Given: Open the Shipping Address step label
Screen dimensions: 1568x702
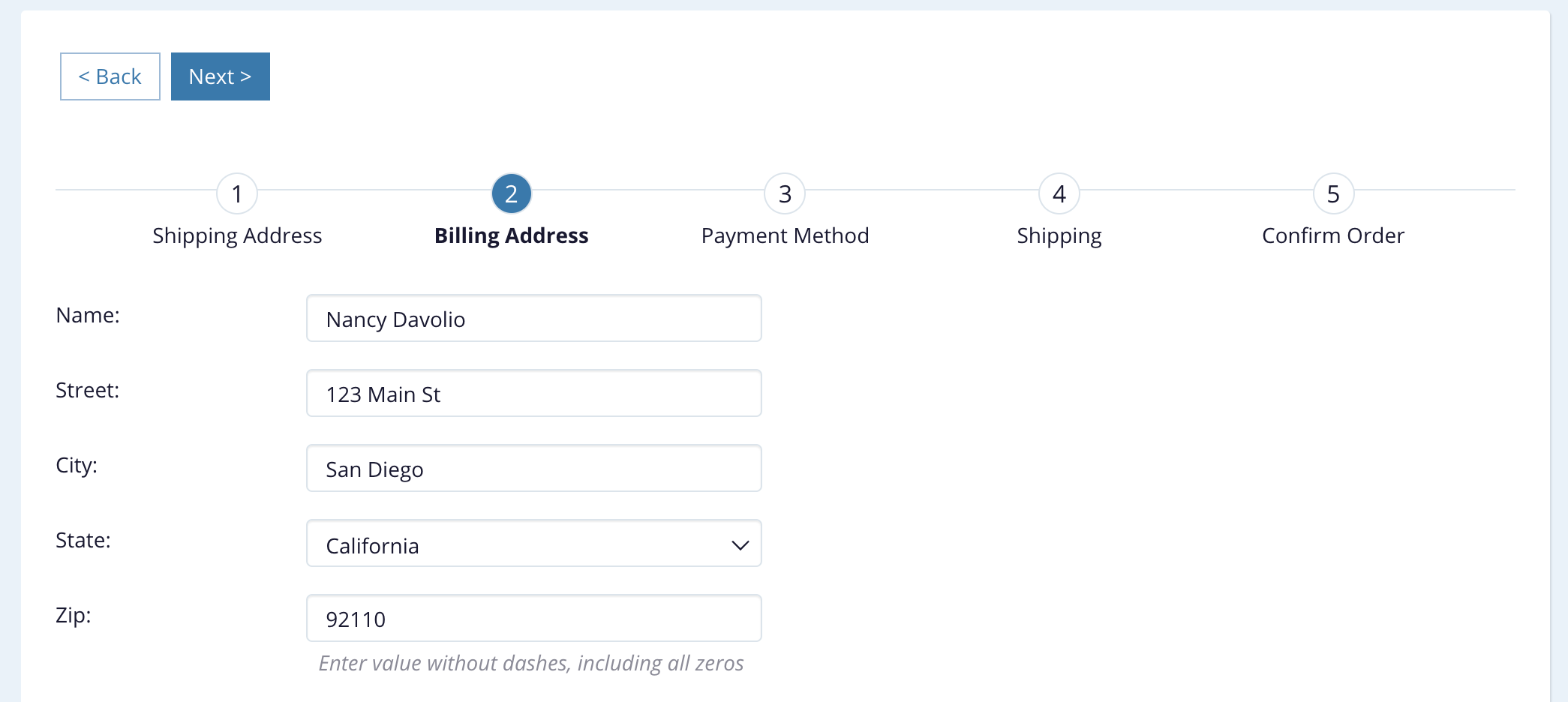Looking at the screenshot, I should 237,235.
